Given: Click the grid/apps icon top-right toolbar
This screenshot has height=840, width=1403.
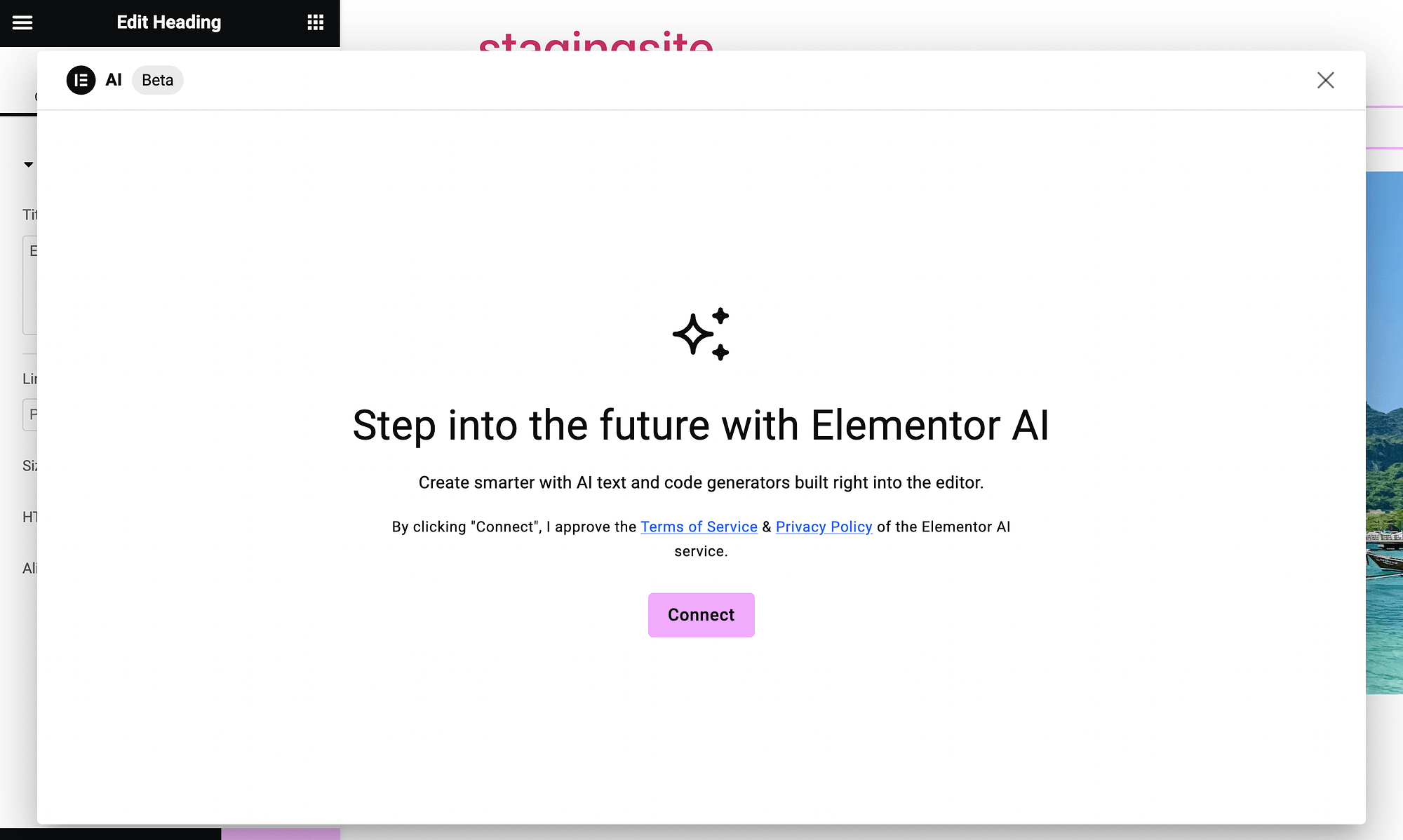Looking at the screenshot, I should pyautogui.click(x=315, y=22).
